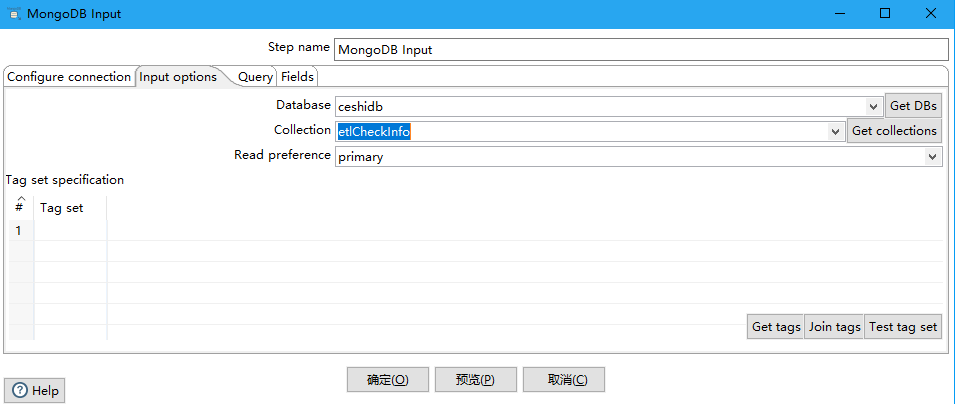
Task: Click the Join tags button
Action: (834, 327)
